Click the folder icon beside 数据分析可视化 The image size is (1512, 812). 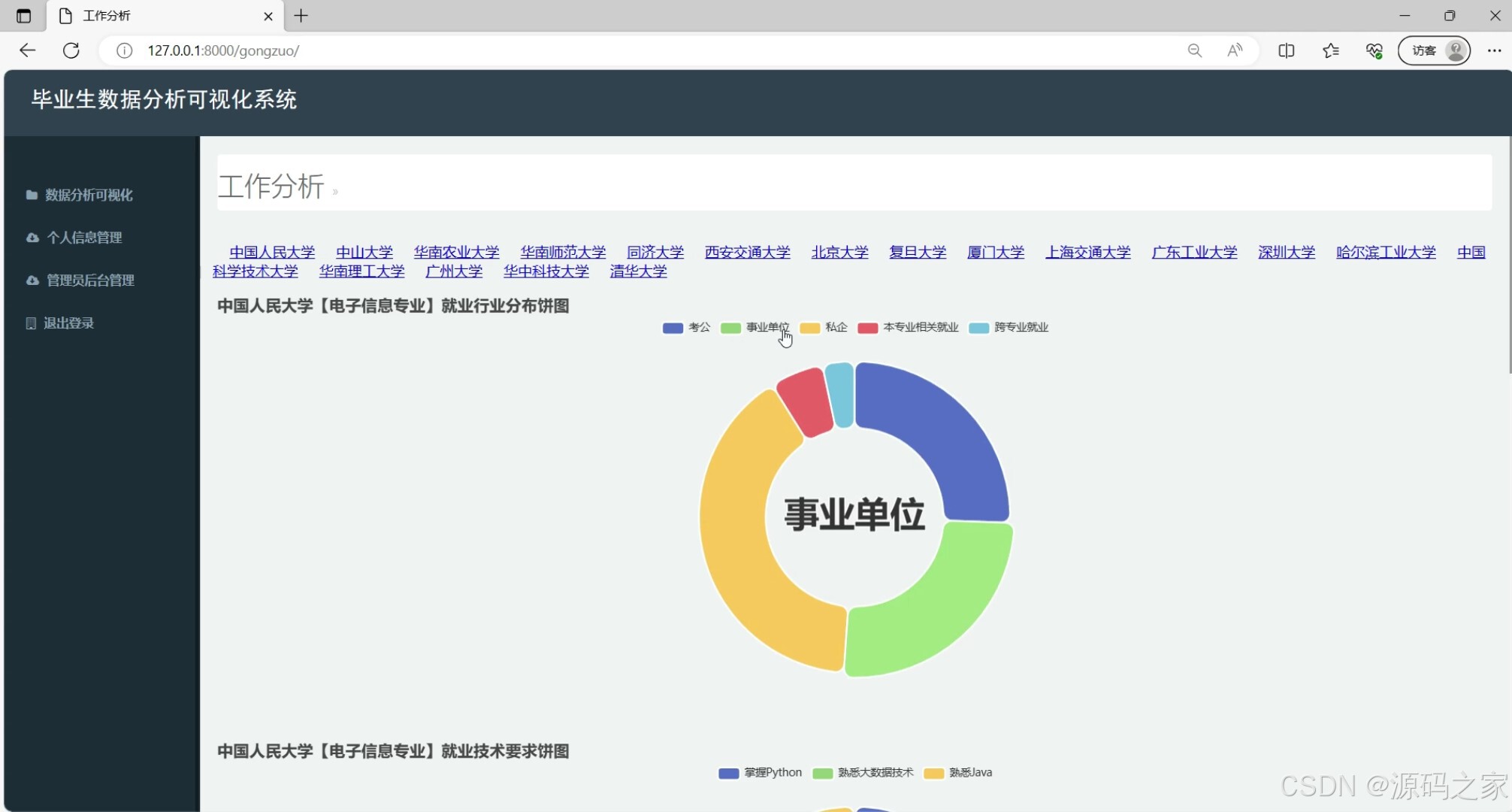tap(31, 195)
